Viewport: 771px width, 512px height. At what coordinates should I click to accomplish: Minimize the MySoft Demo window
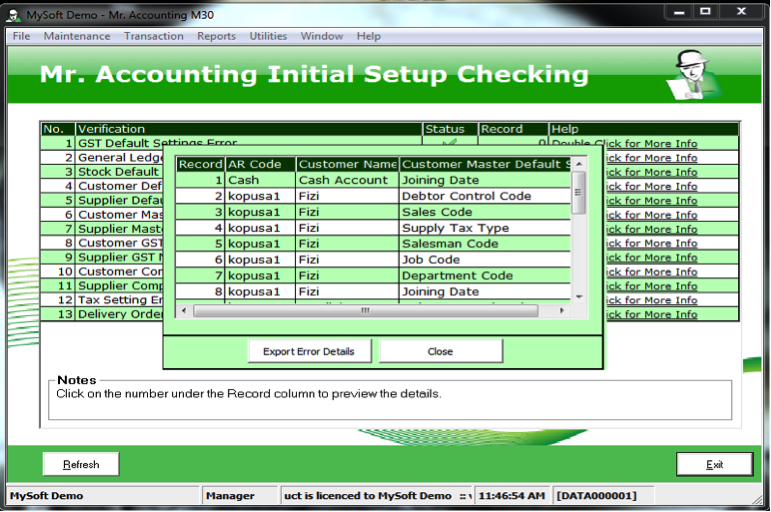click(680, 12)
